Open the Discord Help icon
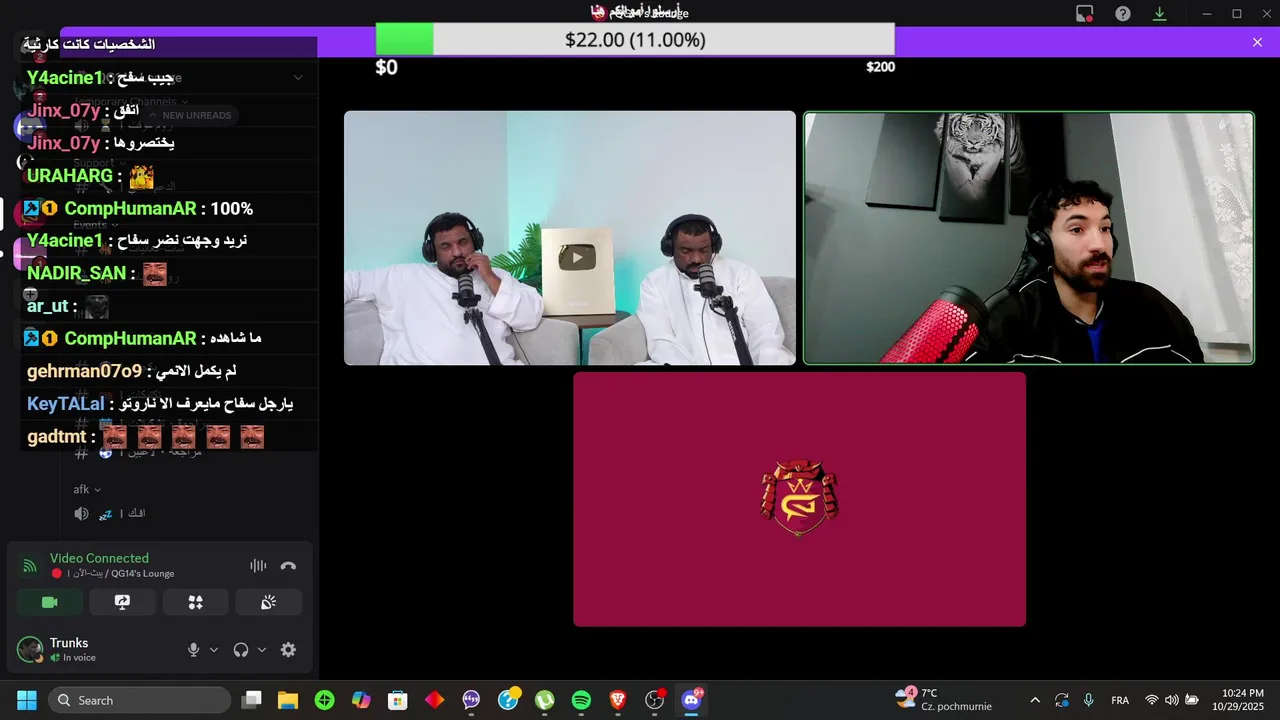Image resolution: width=1280 pixels, height=720 pixels. (1123, 13)
